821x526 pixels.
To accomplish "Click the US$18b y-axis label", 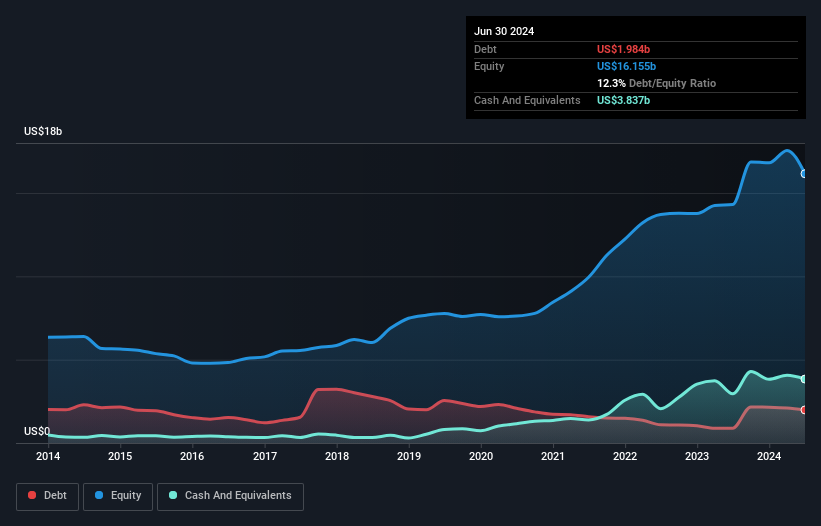I will coord(43,131).
